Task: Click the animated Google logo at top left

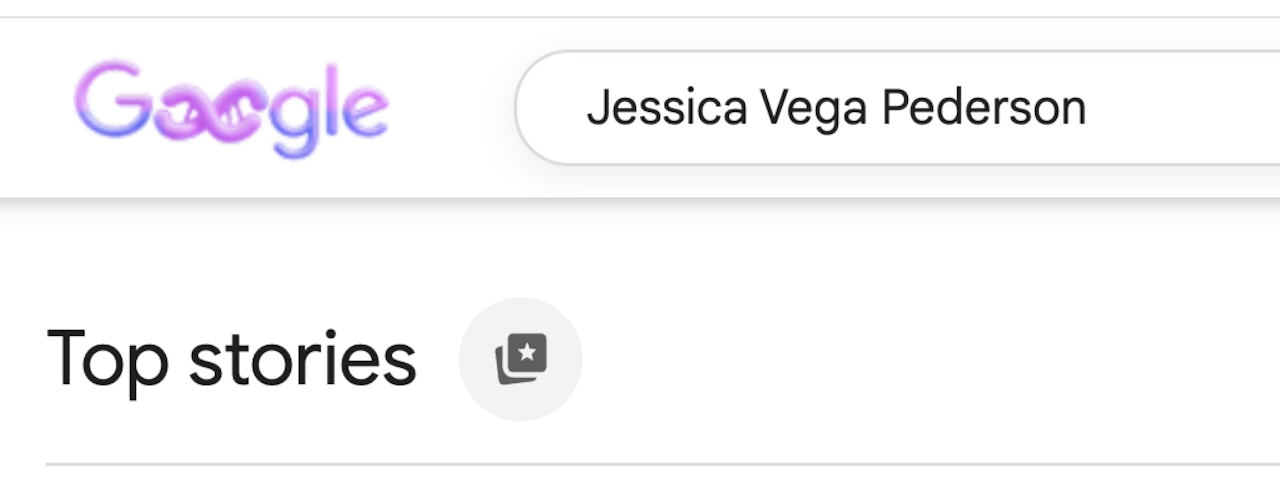Action: 231,108
